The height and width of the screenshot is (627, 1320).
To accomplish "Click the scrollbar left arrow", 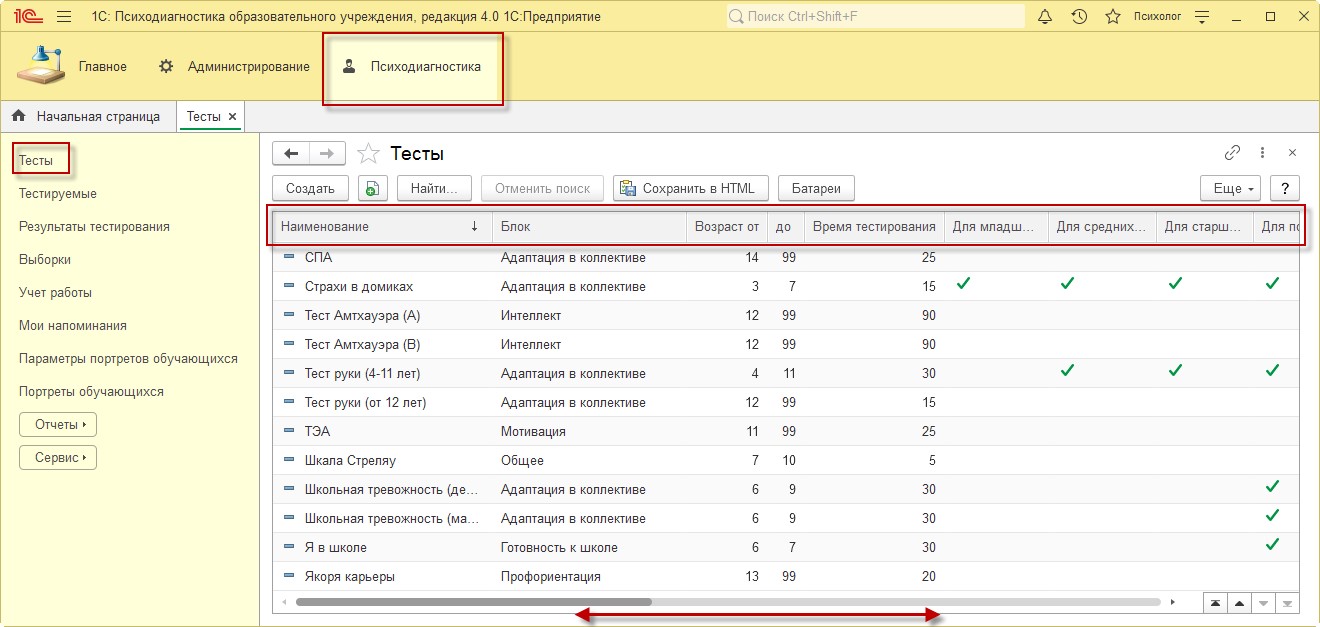I will [x=285, y=602].
